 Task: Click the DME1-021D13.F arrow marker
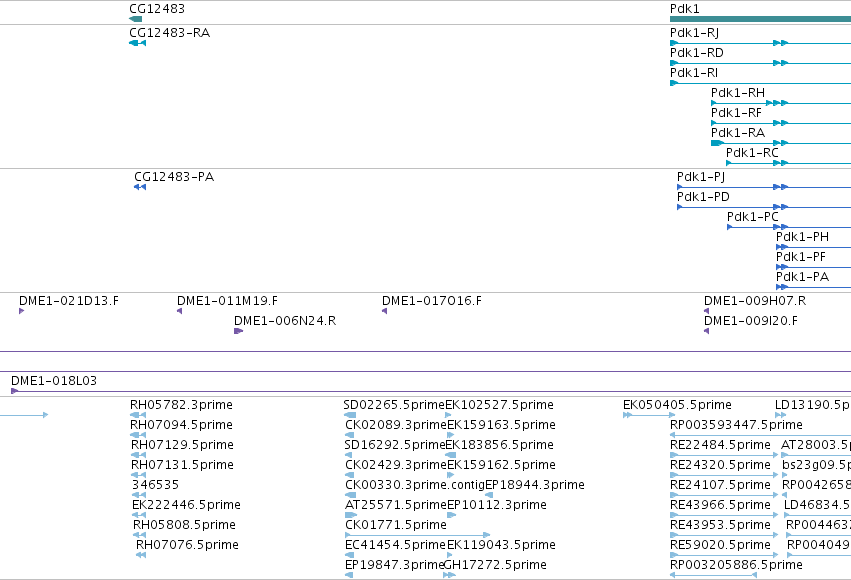(x=21, y=311)
